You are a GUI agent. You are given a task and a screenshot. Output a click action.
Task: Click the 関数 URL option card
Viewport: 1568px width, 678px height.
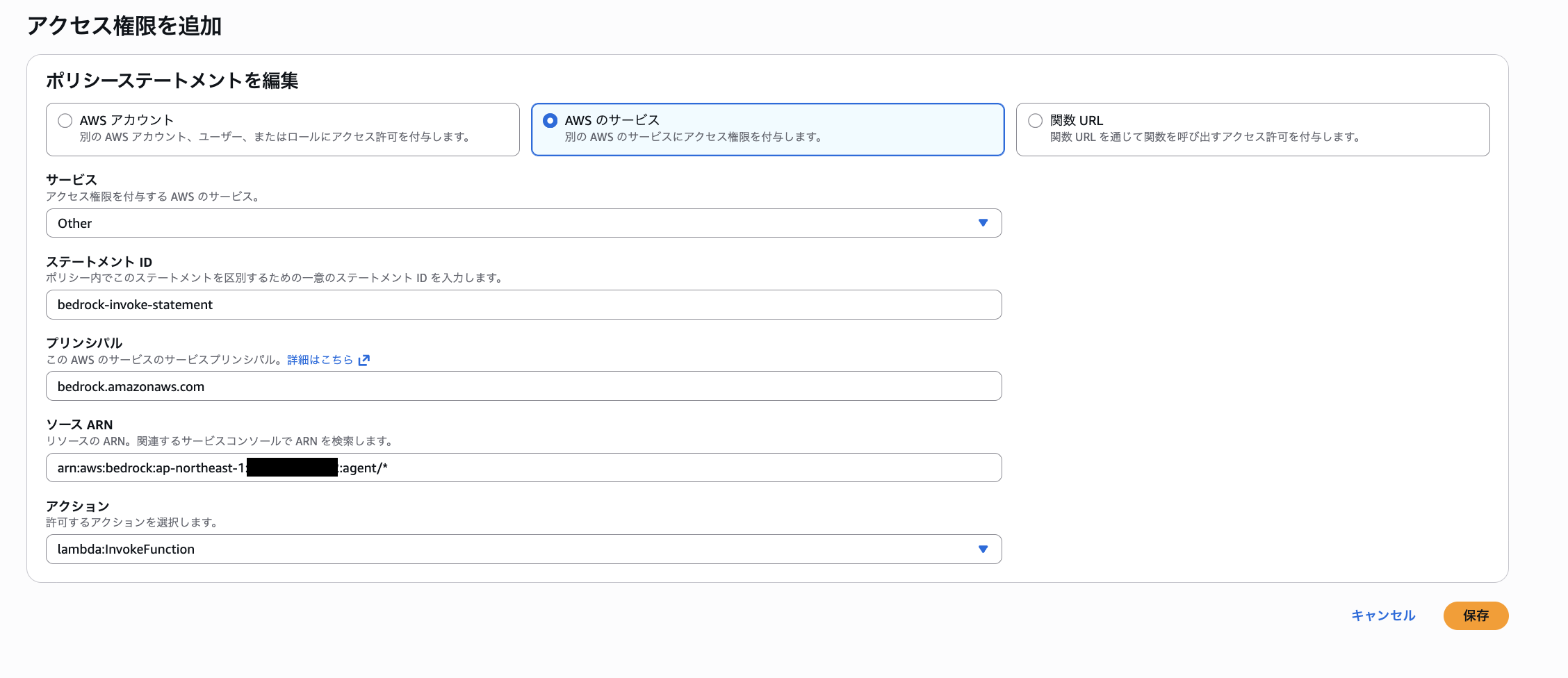click(x=1251, y=129)
